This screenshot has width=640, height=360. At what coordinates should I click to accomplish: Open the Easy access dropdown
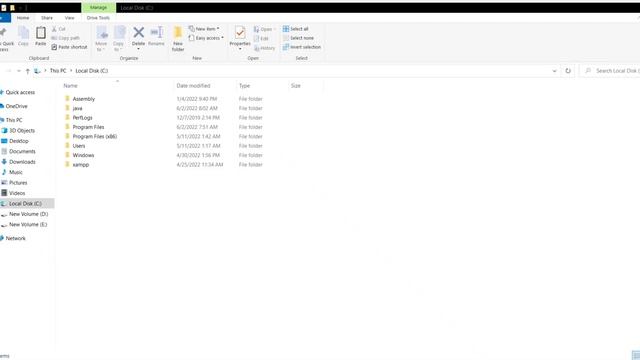click(206, 38)
